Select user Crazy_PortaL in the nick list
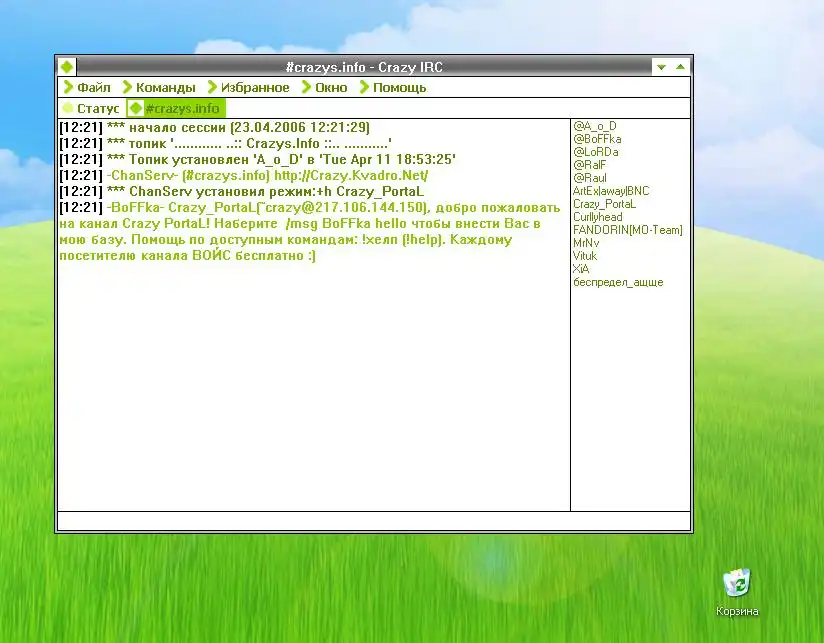Image resolution: width=824 pixels, height=643 pixels. pyautogui.click(x=604, y=204)
